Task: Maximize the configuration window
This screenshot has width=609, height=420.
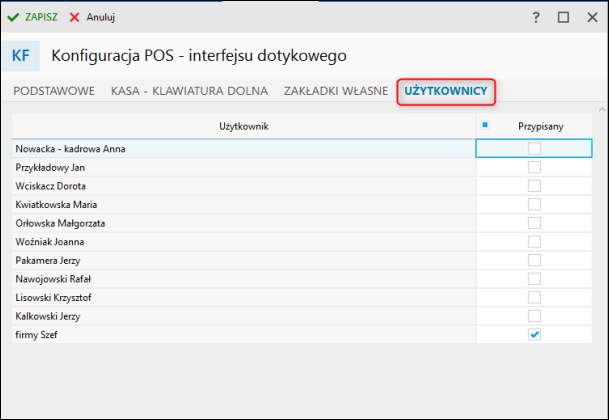Action: (563, 17)
